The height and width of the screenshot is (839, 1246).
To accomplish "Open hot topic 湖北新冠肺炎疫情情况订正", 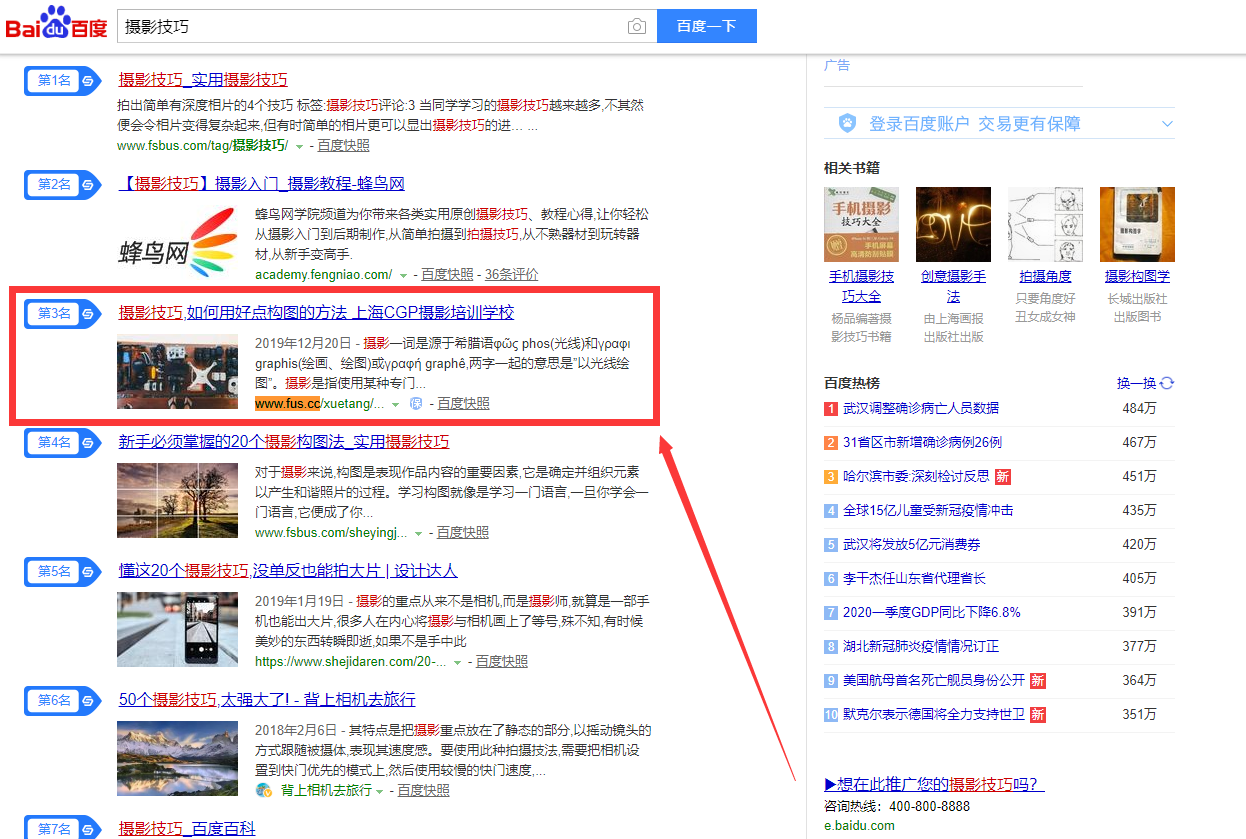I will pos(920,646).
